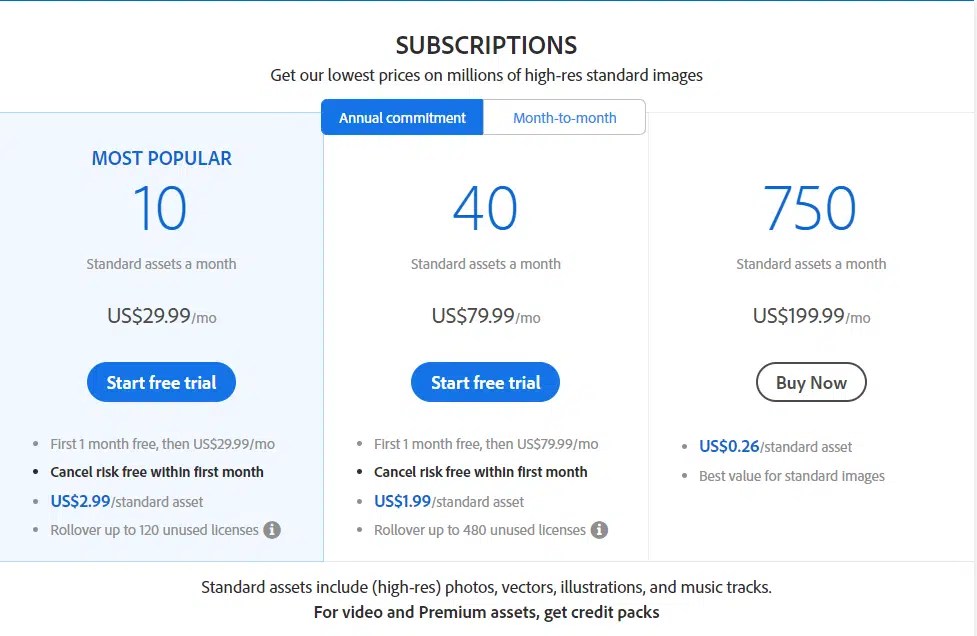977x636 pixels.
Task: Switch to the Month-to-month tab
Action: [565, 117]
